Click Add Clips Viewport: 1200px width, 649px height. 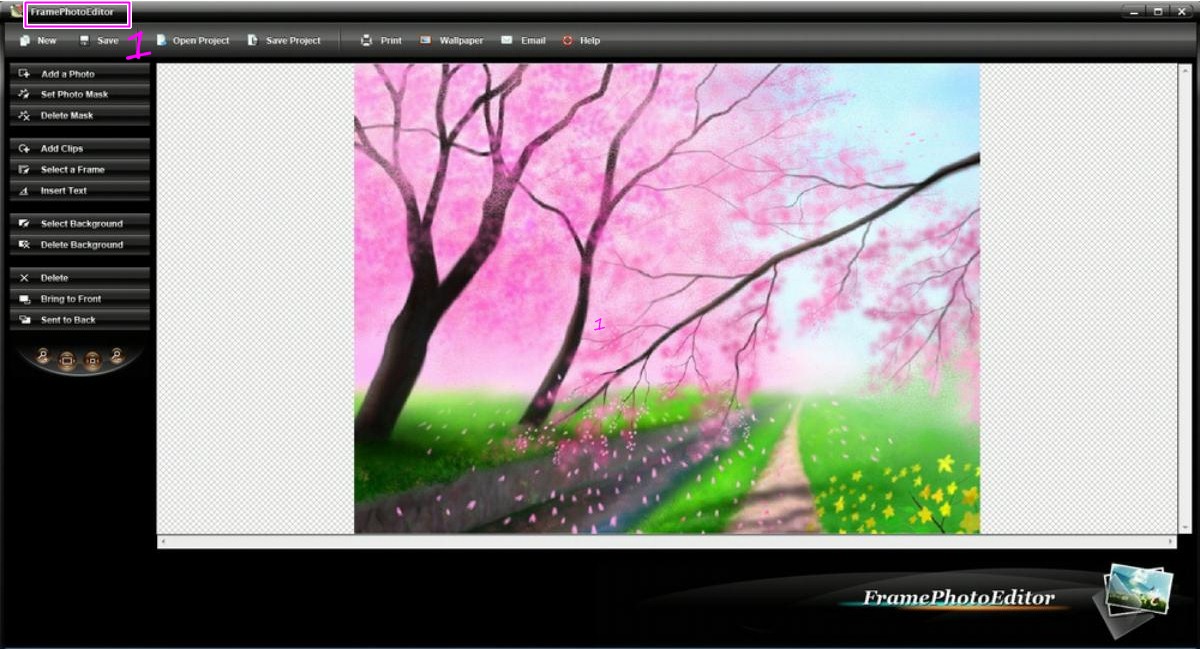pyautogui.click(x=80, y=149)
